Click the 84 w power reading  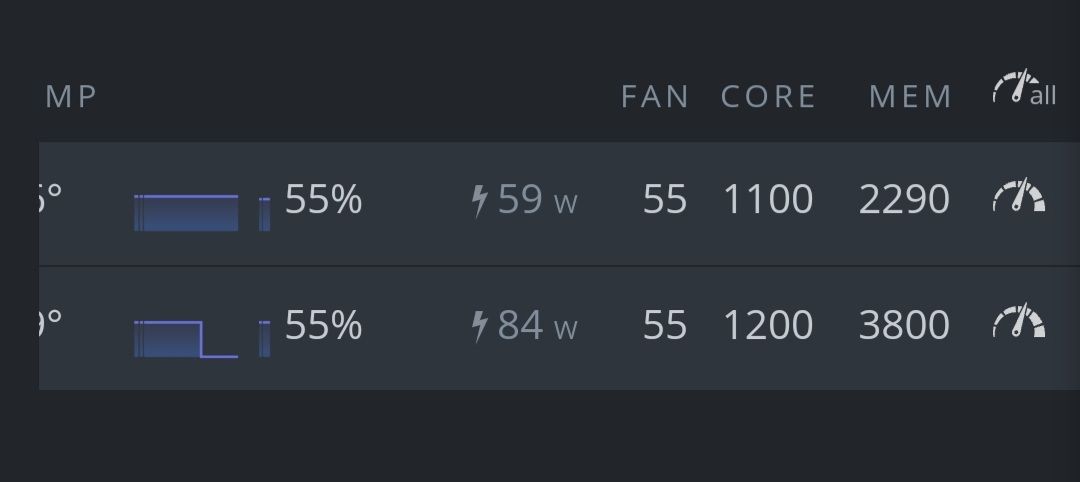537,326
